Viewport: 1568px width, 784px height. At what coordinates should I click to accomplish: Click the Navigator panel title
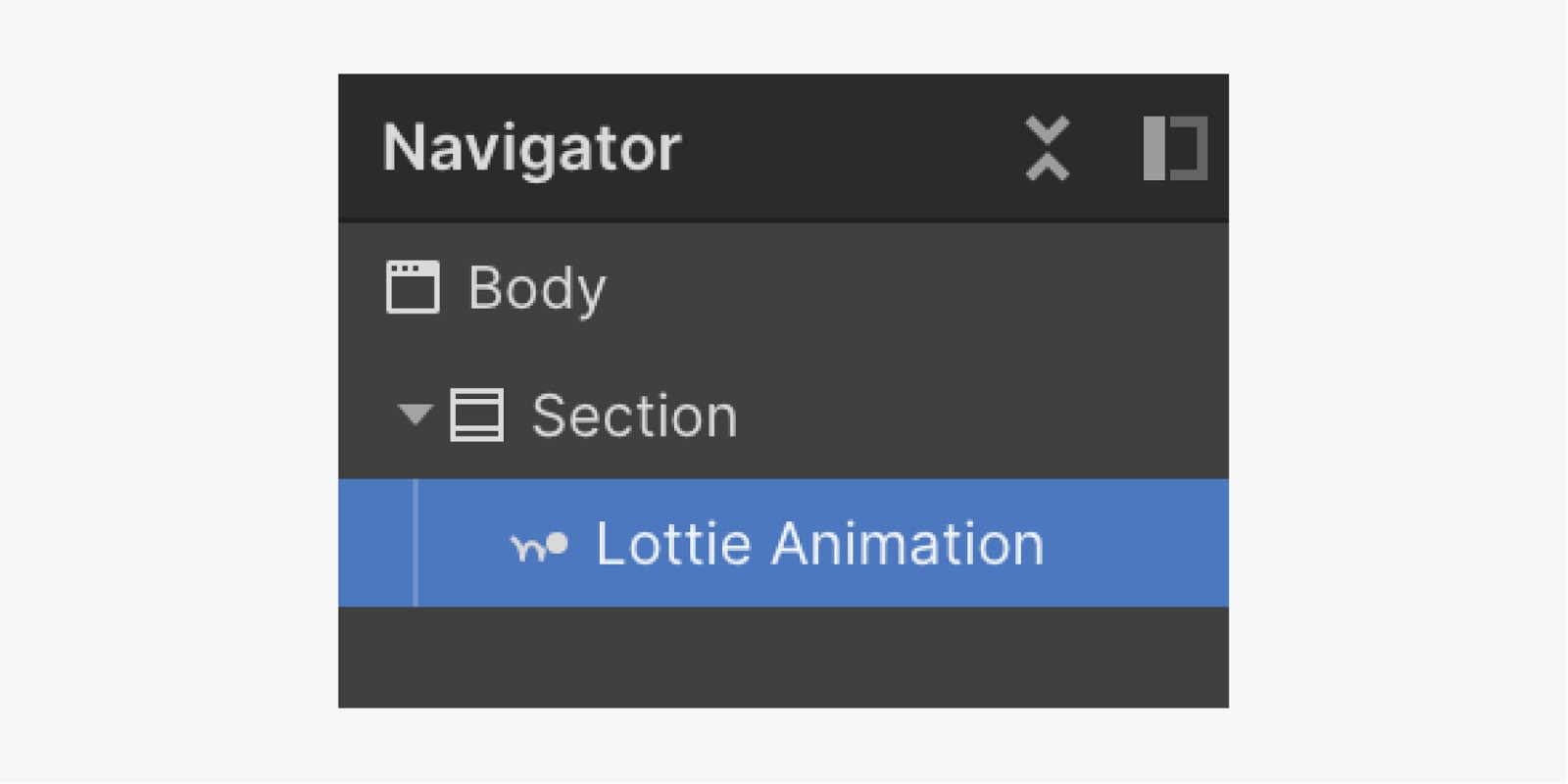(x=531, y=148)
